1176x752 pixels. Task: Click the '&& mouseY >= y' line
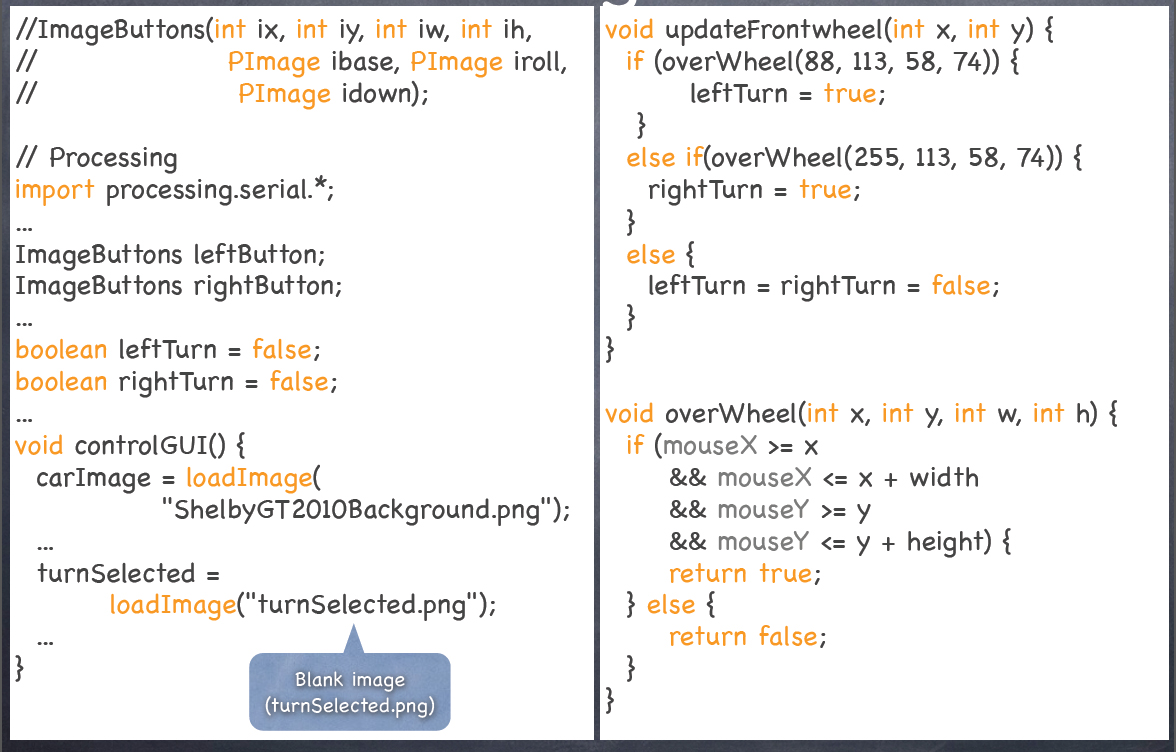[770, 511]
